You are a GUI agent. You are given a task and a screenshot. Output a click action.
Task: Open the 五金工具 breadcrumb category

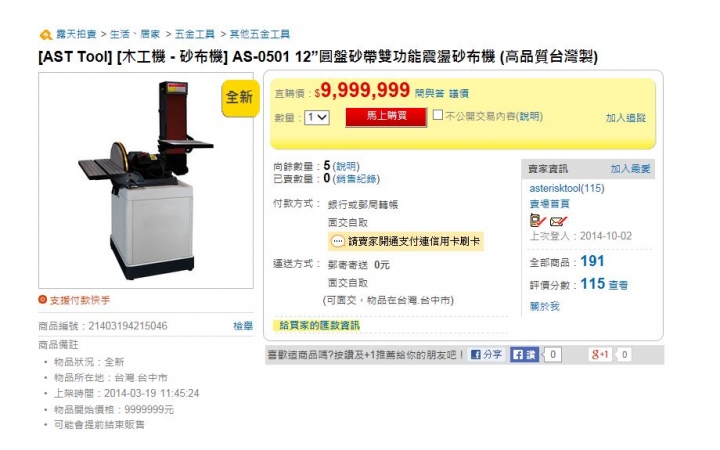(195, 34)
